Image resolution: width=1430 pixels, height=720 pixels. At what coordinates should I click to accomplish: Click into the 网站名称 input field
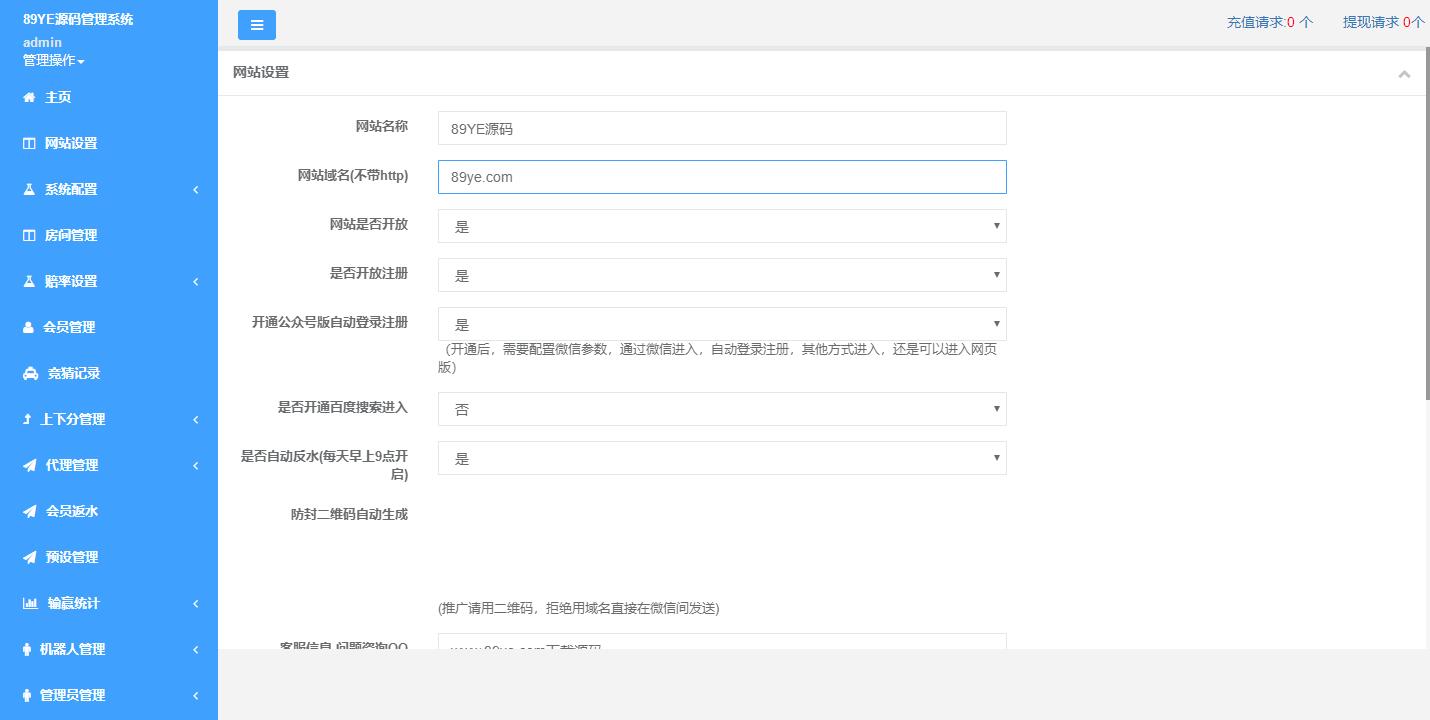pyautogui.click(x=722, y=128)
